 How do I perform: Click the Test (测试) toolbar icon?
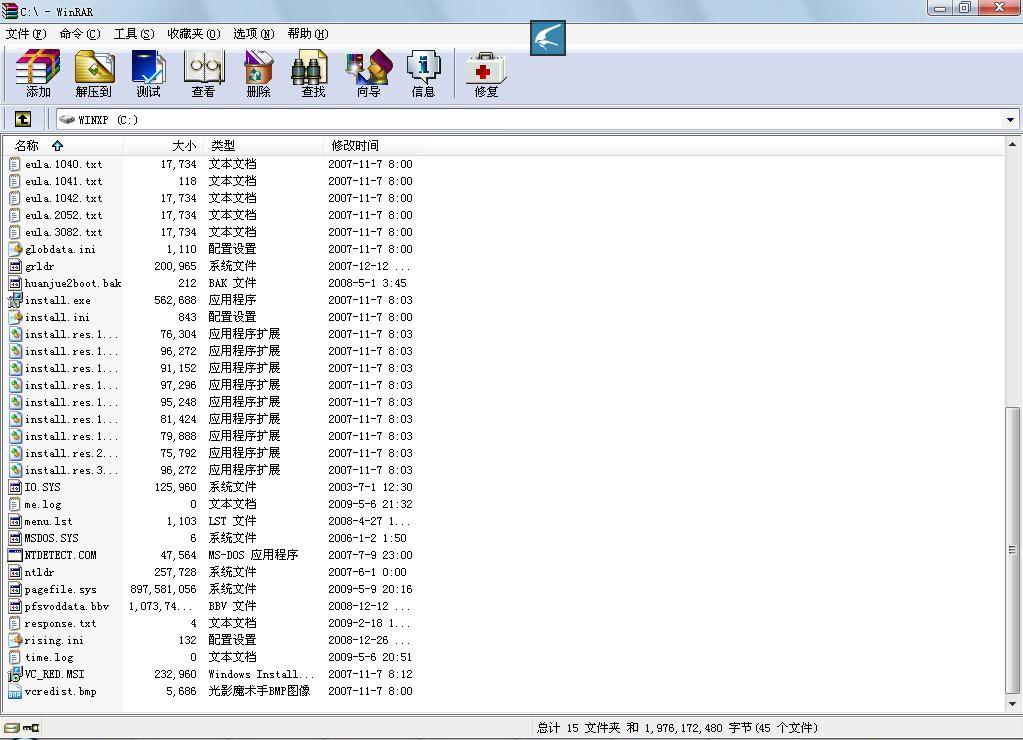(148, 67)
